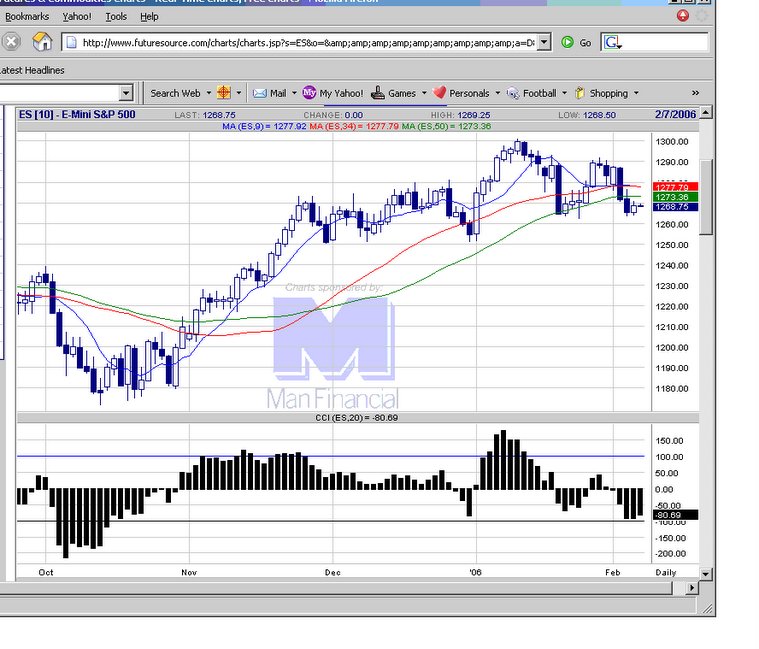Image resolution: width=759 pixels, height=649 pixels.
Task: Click the Go button label
Action: (x=585, y=43)
